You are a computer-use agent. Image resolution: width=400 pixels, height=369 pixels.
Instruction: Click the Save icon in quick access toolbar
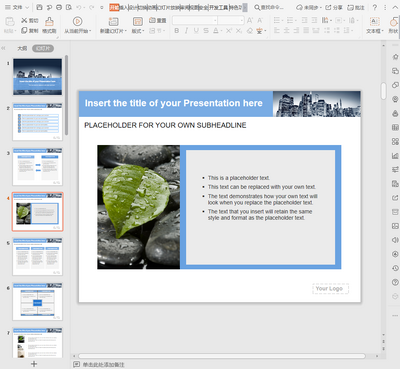(39, 7)
